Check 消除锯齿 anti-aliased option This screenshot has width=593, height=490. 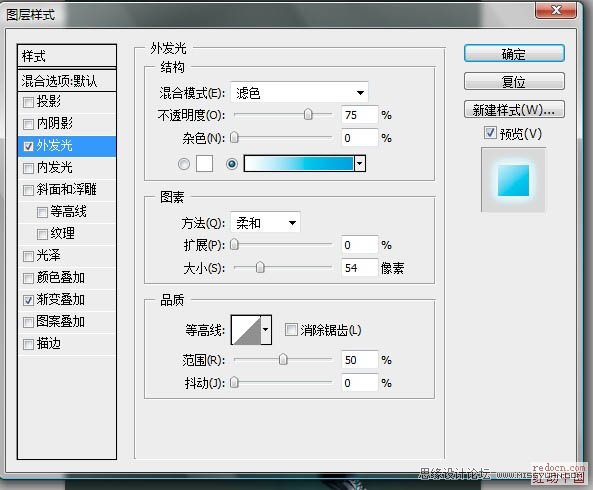click(x=291, y=329)
